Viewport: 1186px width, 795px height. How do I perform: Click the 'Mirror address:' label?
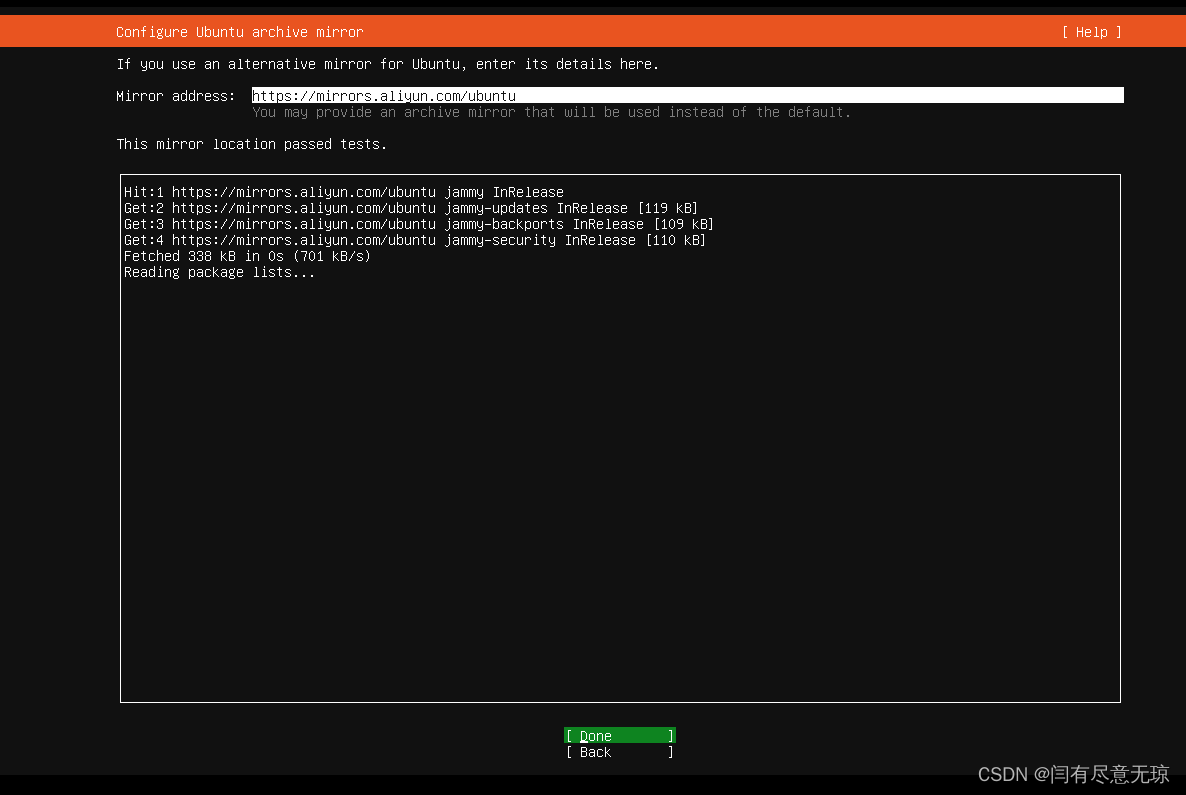click(175, 96)
